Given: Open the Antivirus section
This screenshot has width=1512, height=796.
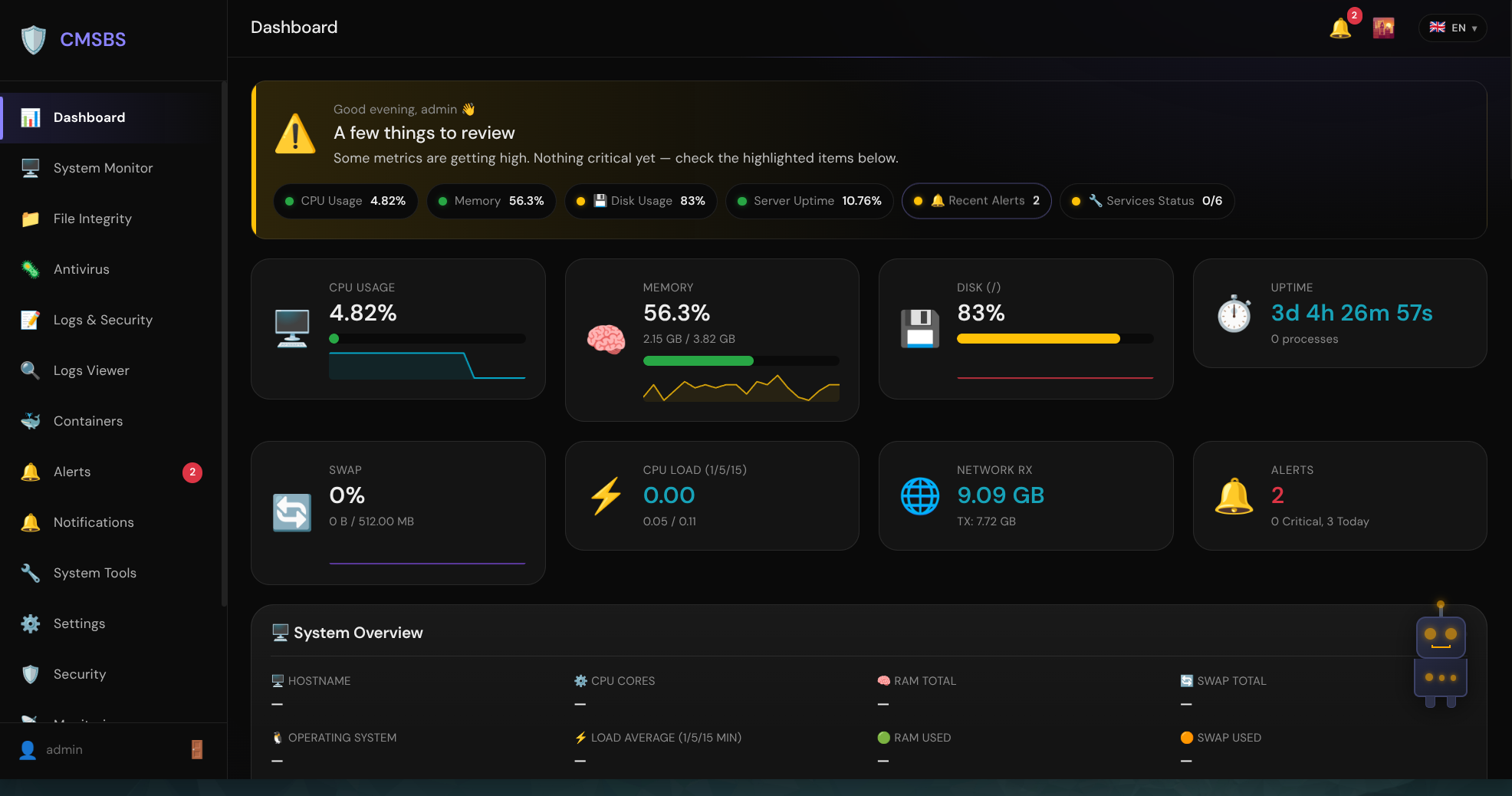Looking at the screenshot, I should pos(112,269).
